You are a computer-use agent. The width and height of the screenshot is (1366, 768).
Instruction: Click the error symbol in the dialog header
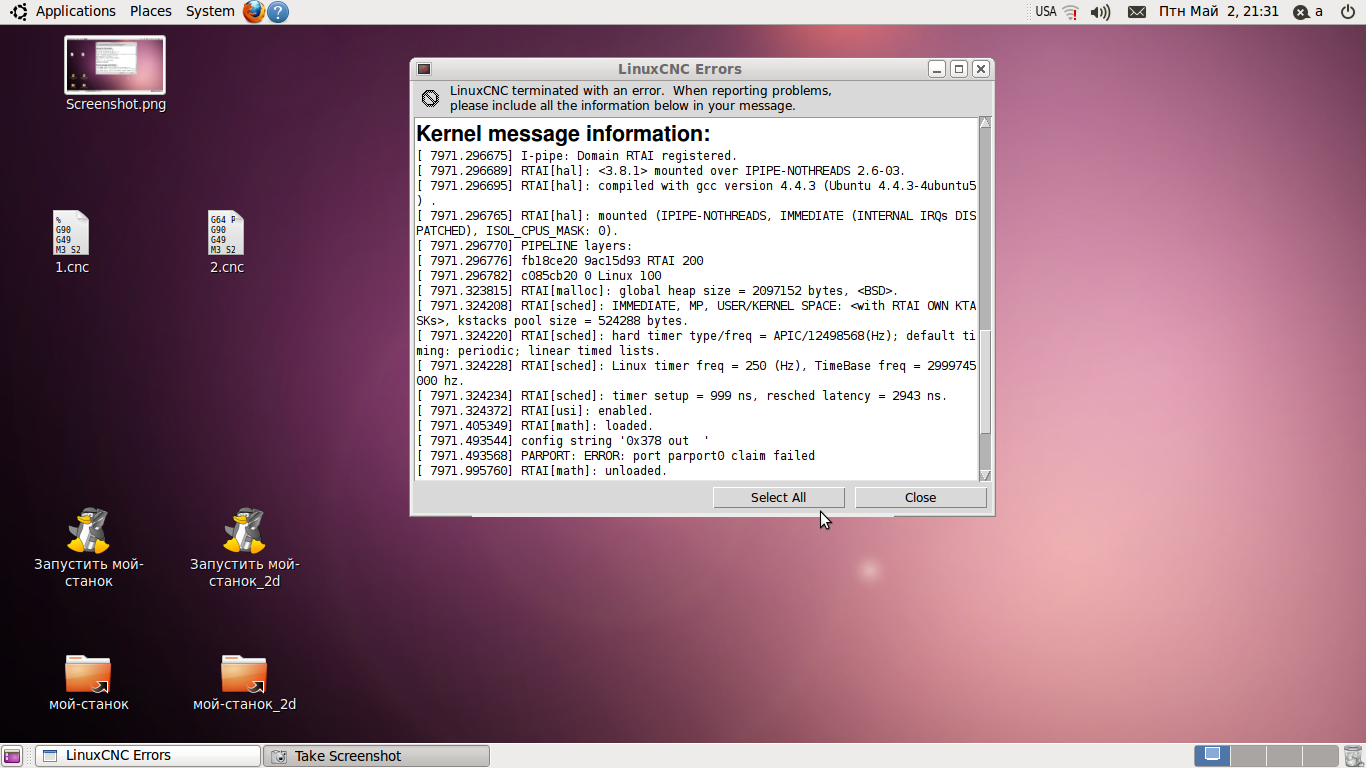point(430,98)
